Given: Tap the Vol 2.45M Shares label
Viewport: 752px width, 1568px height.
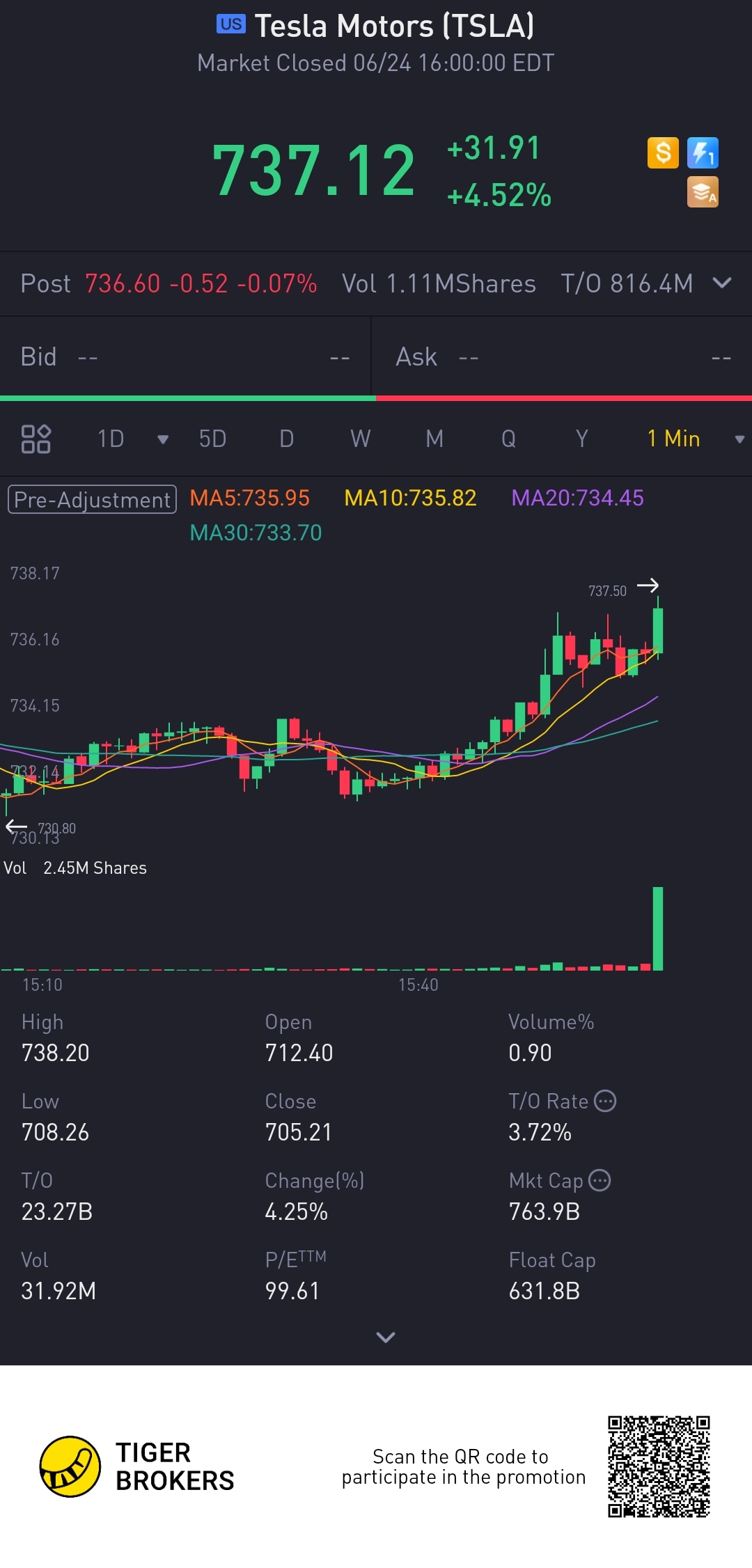Looking at the screenshot, I should coord(75,868).
